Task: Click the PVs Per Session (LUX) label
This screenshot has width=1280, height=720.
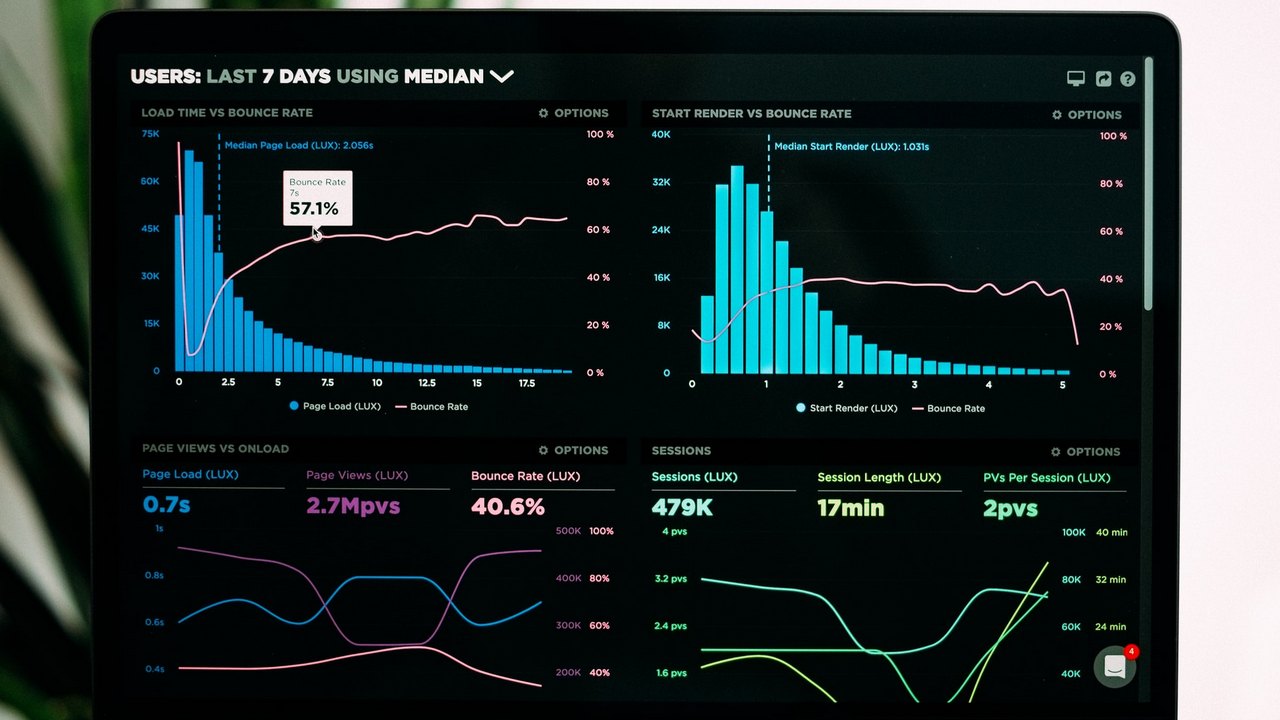Action: pyautogui.click(x=1046, y=477)
